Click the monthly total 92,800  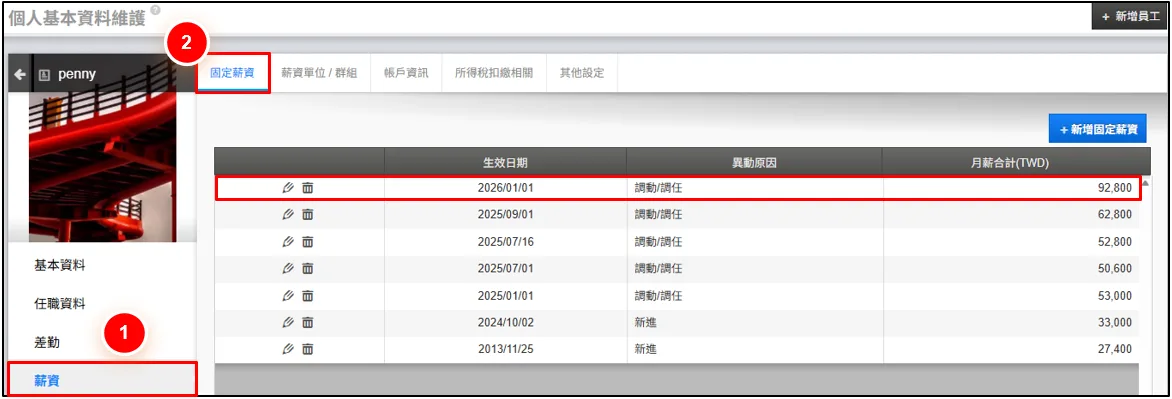click(x=1114, y=188)
